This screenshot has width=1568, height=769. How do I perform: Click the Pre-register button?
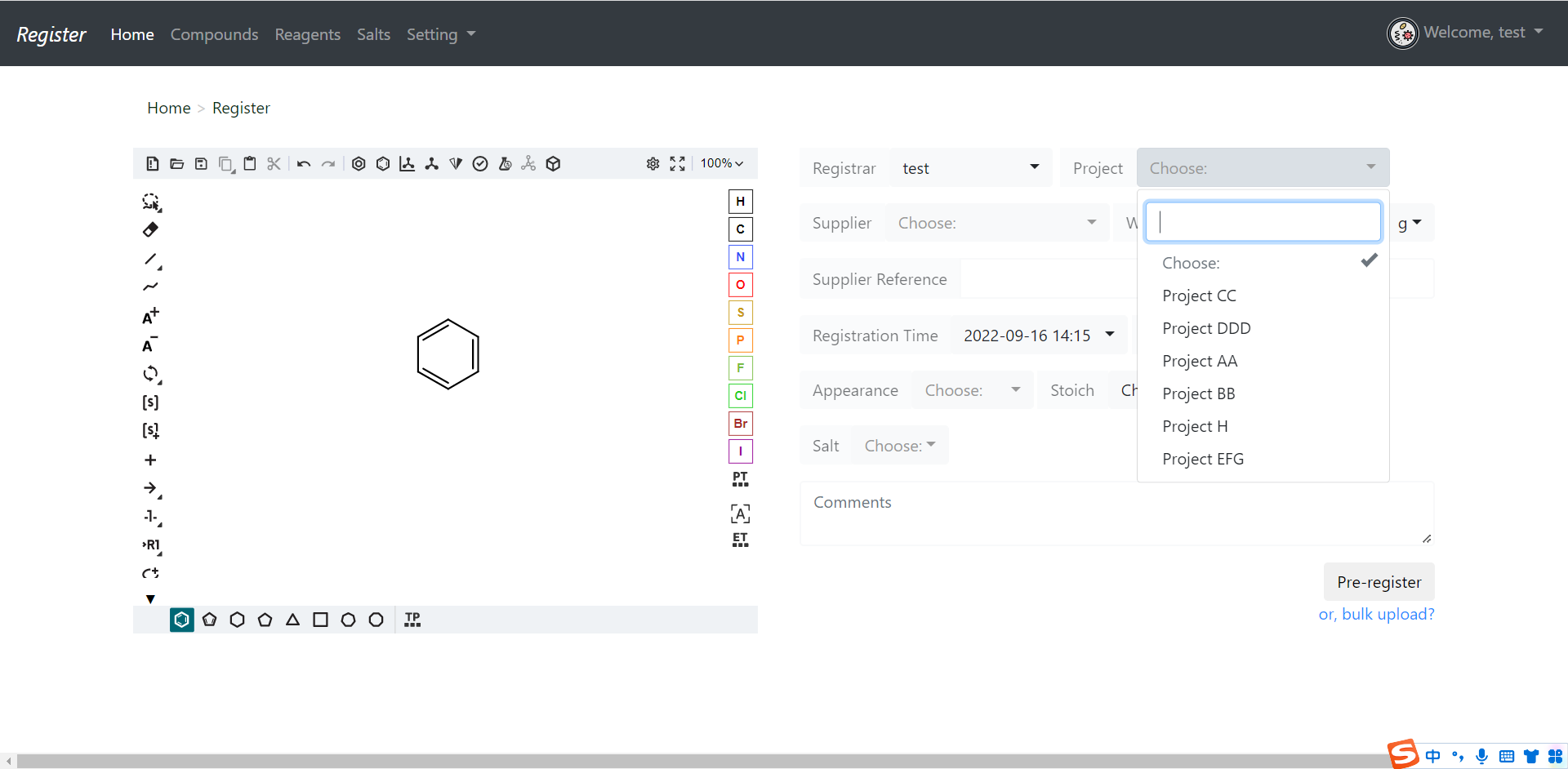pyautogui.click(x=1379, y=582)
